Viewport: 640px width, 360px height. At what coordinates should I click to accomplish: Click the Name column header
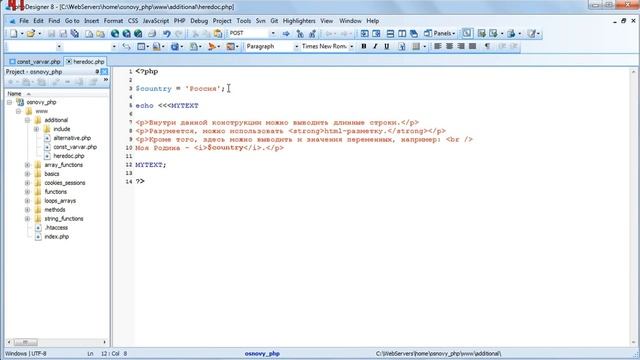57,94
